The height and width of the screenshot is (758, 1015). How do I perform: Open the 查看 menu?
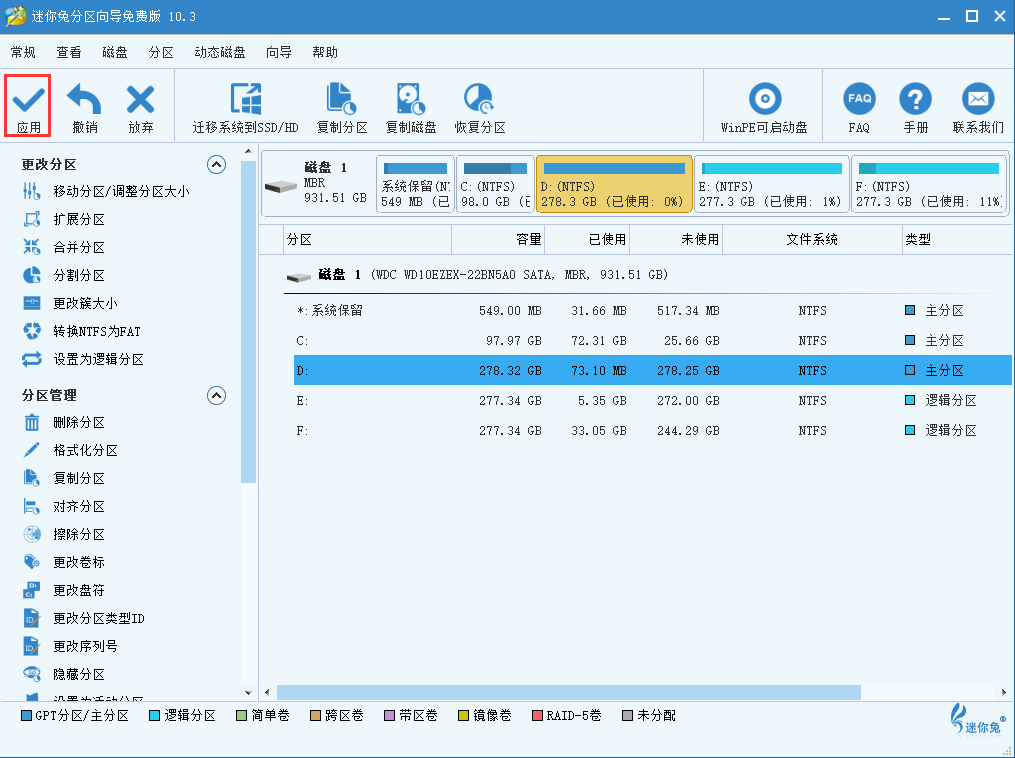pyautogui.click(x=69, y=52)
